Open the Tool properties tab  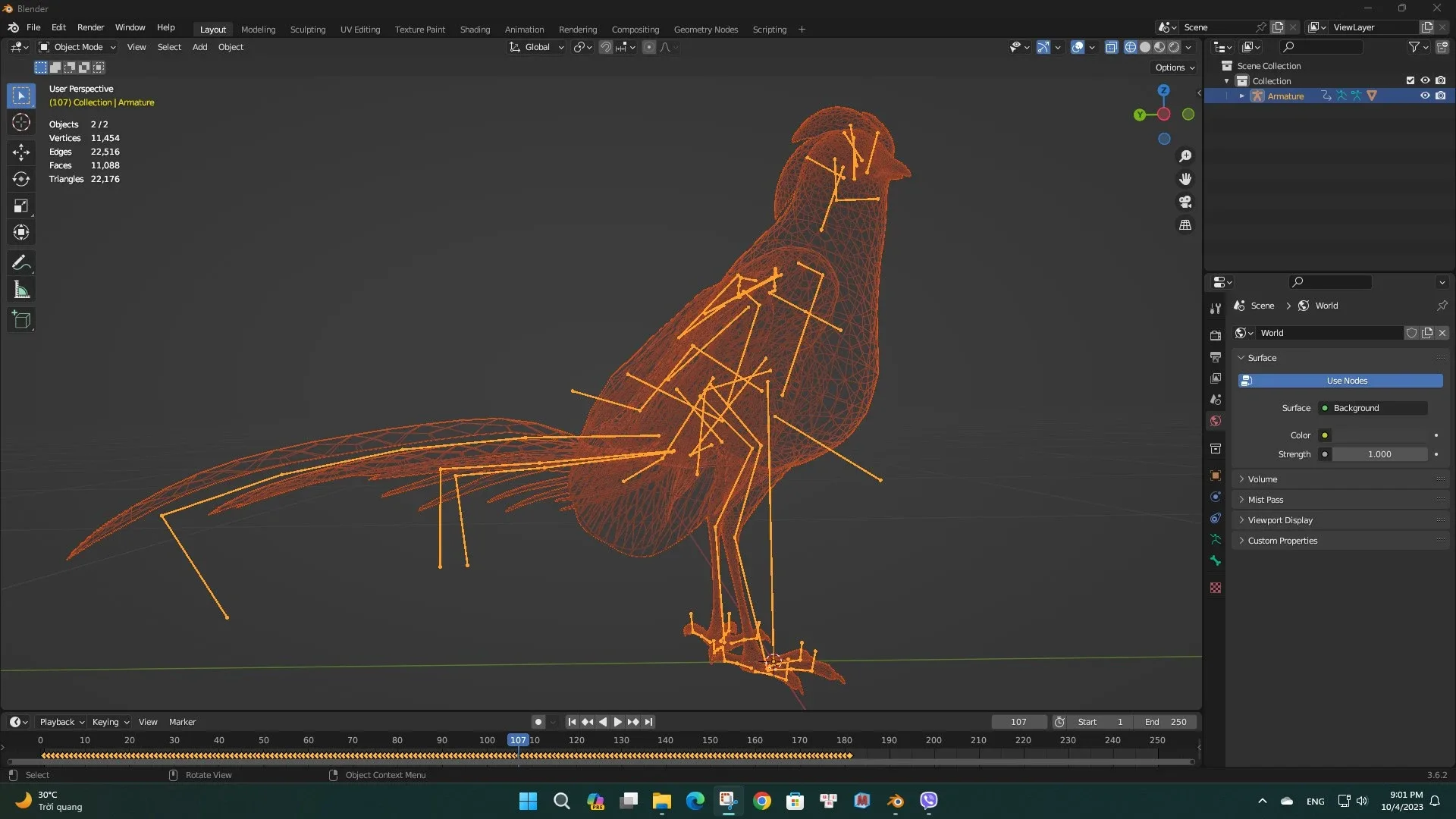coord(1216,309)
